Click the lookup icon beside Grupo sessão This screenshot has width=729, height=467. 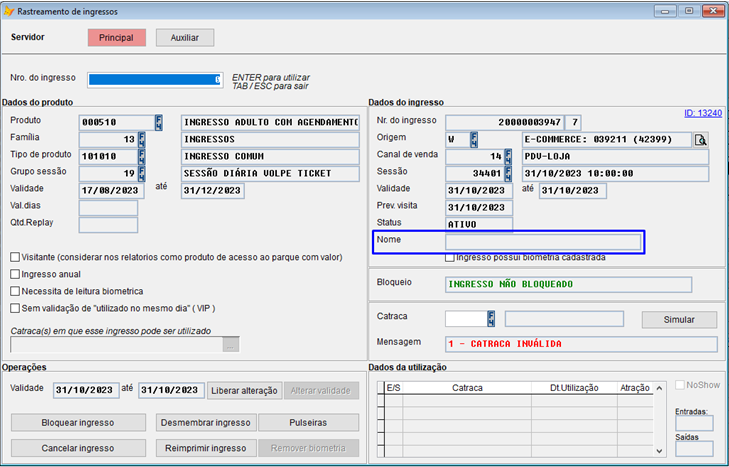[142, 173]
